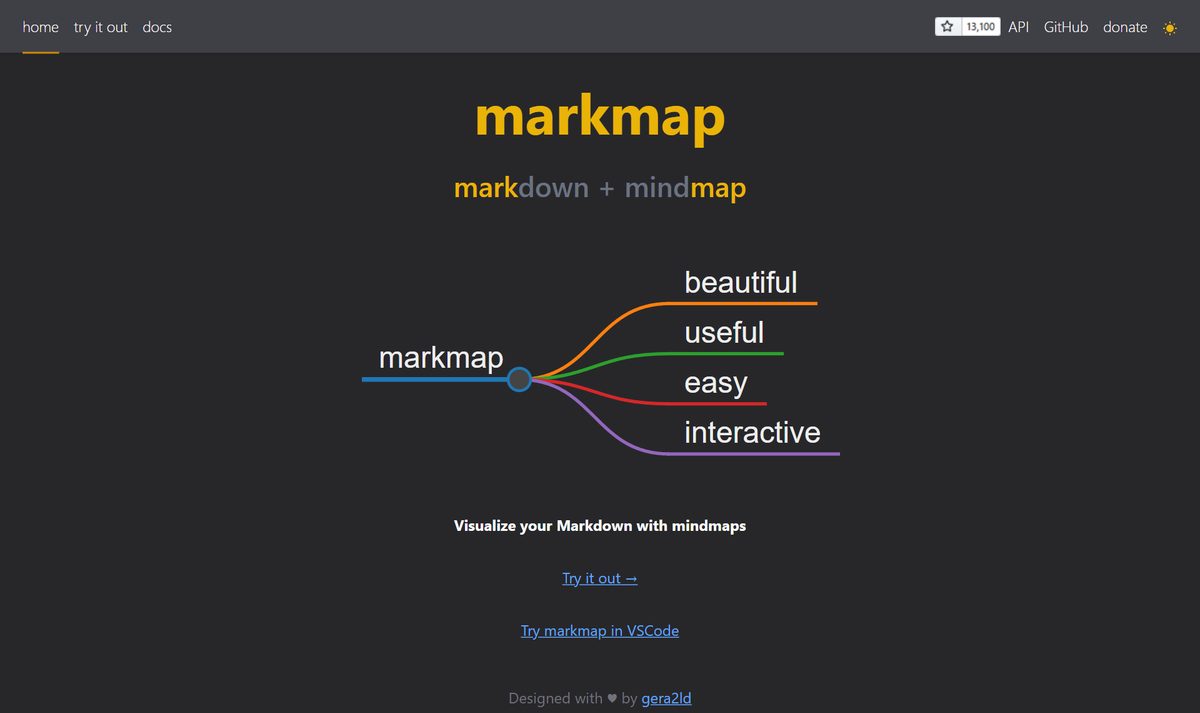Select the easy branch node
1200x713 pixels.
[x=716, y=383]
